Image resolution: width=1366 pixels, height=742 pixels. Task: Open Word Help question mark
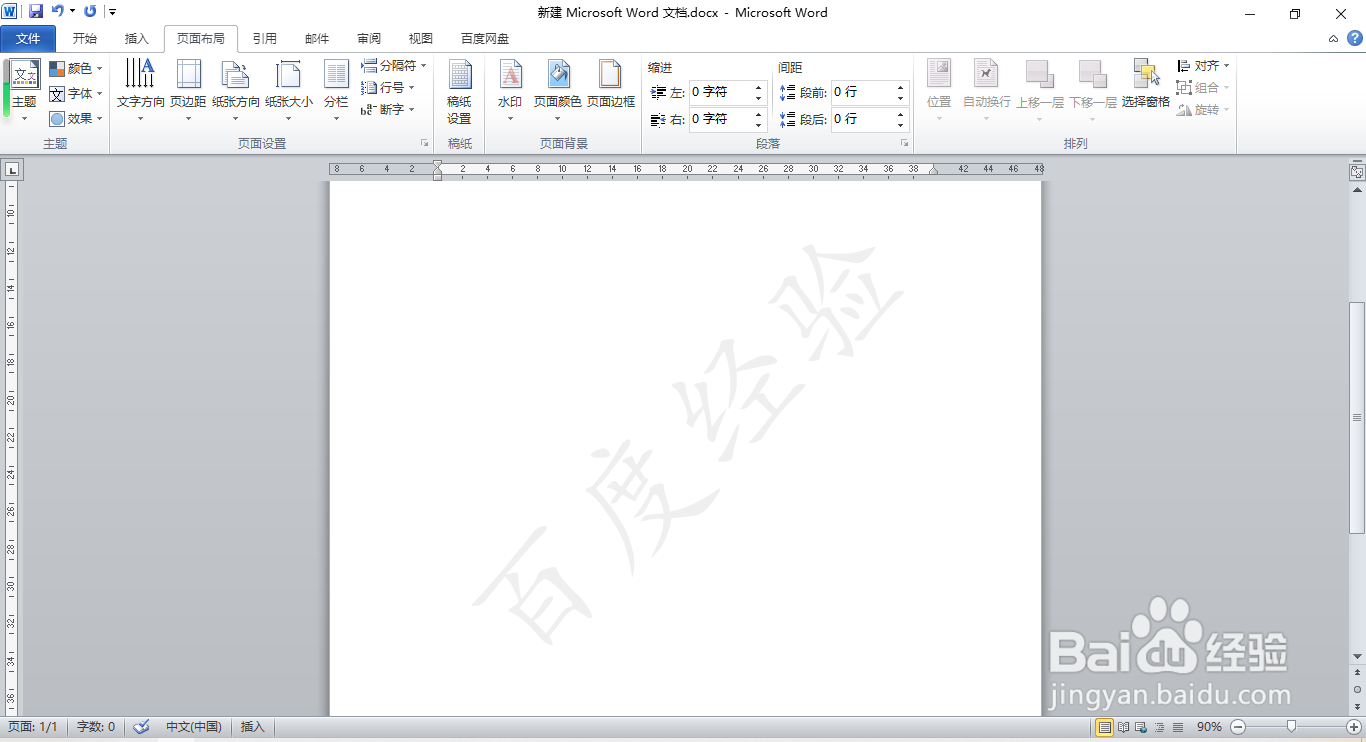[1355, 39]
